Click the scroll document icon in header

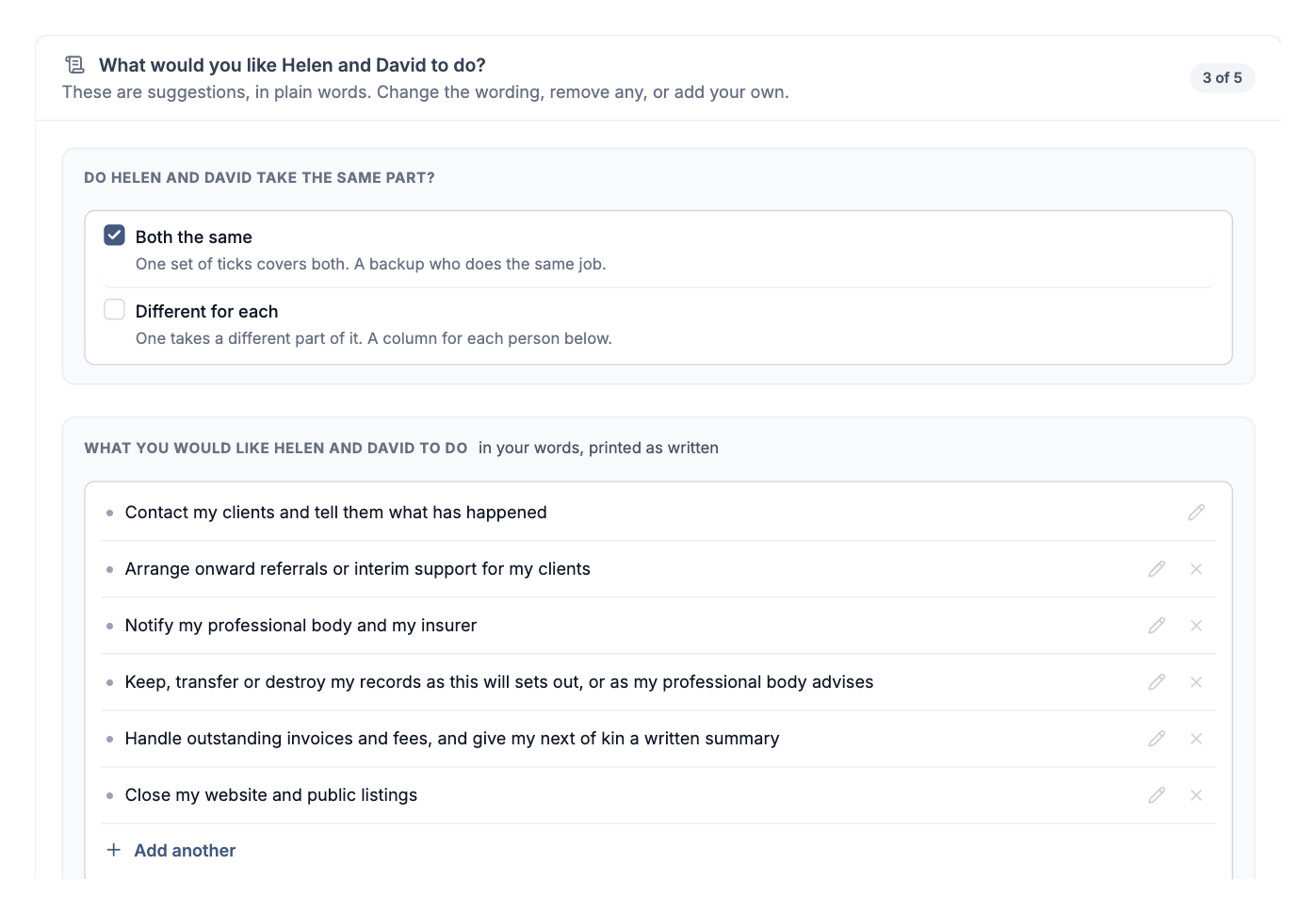tap(75, 65)
